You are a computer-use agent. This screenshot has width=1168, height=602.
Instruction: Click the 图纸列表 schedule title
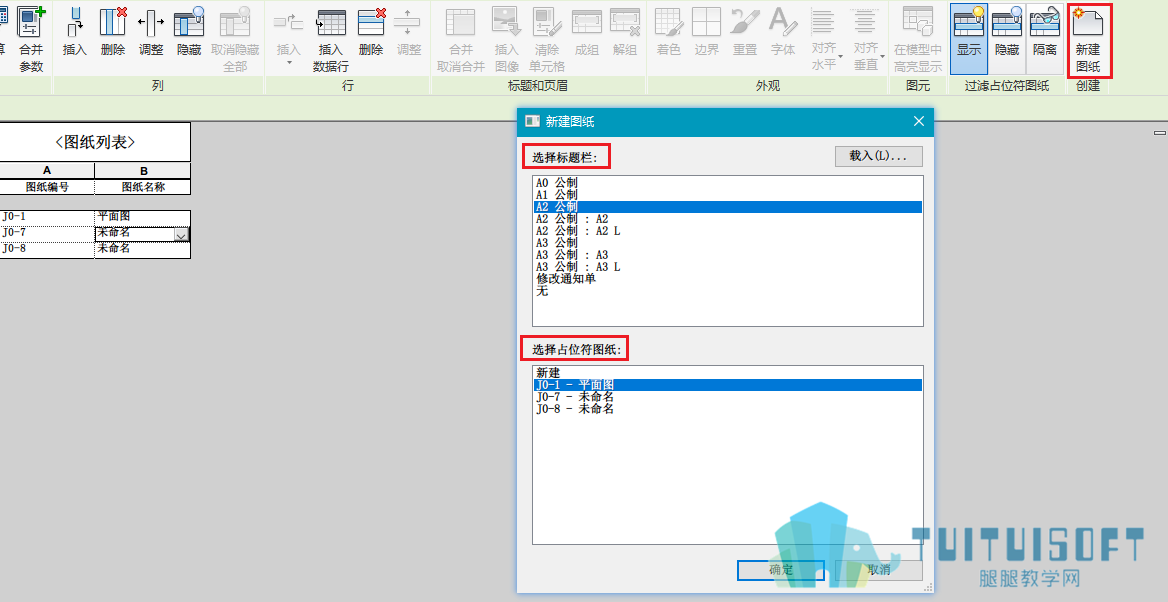(x=95, y=142)
